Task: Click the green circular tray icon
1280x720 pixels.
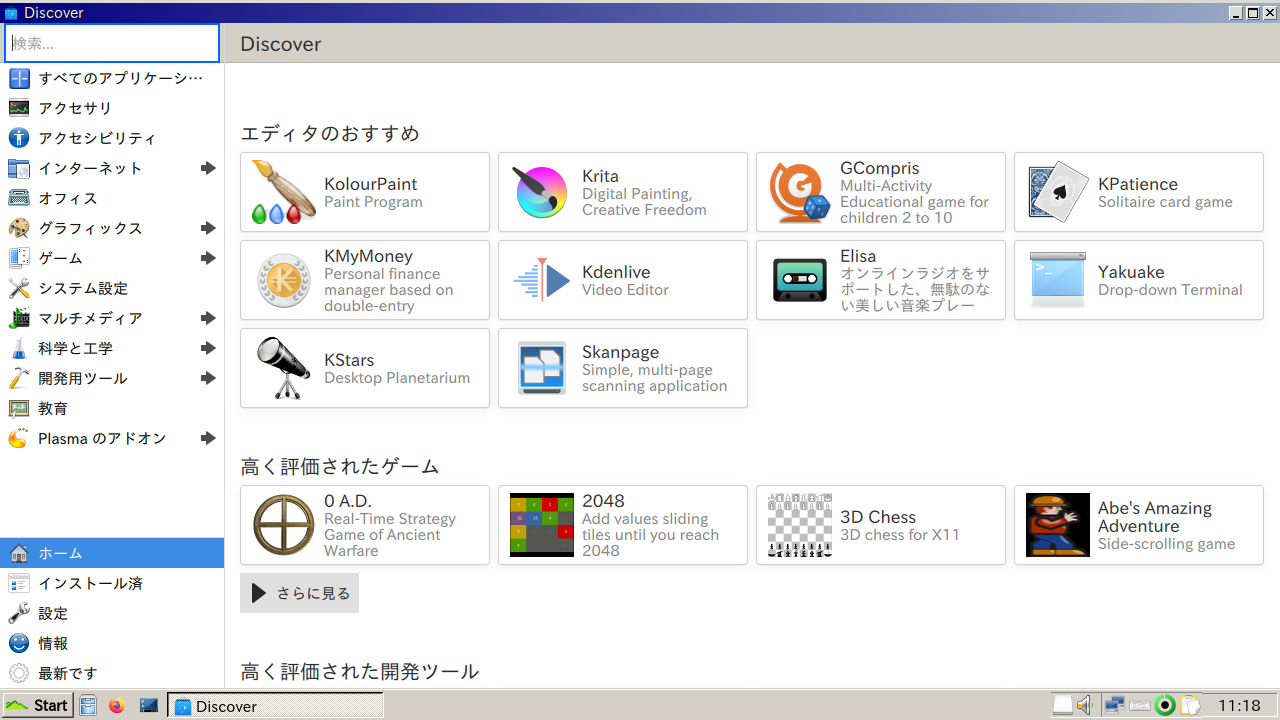Action: pyautogui.click(x=1165, y=705)
